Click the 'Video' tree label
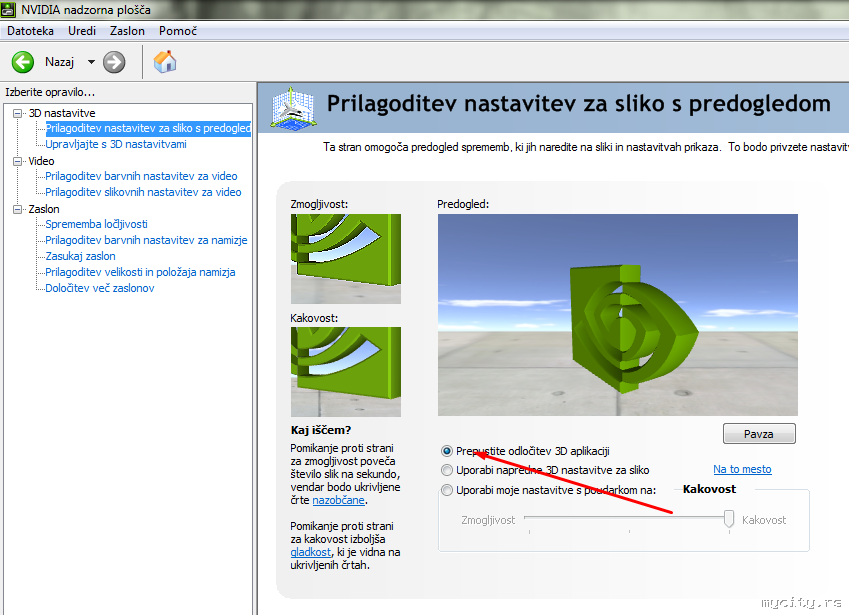Viewport: 849px width, 615px height. [41, 161]
